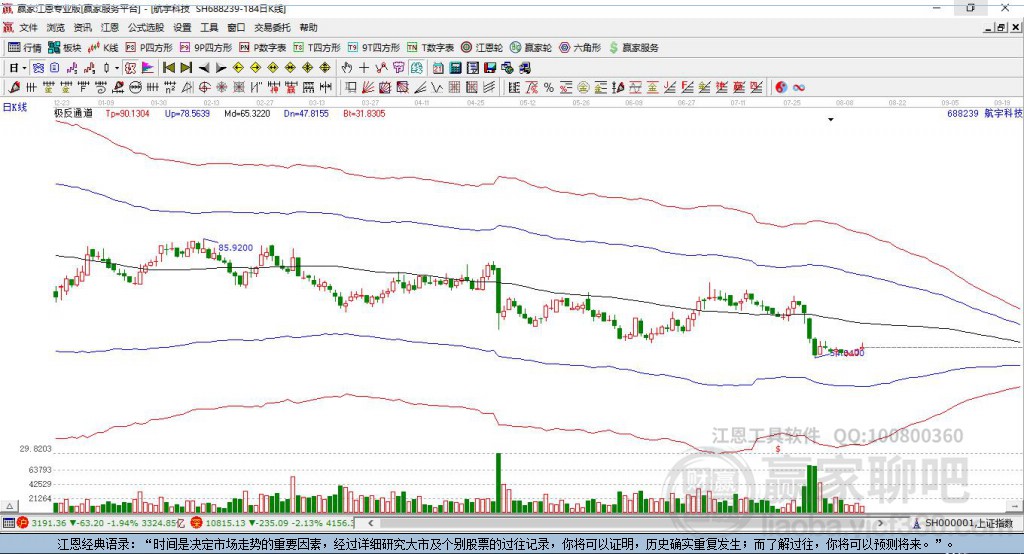The width and height of the screenshot is (1024, 554).
Task: Open the 江恩 menu
Action: 110,27
